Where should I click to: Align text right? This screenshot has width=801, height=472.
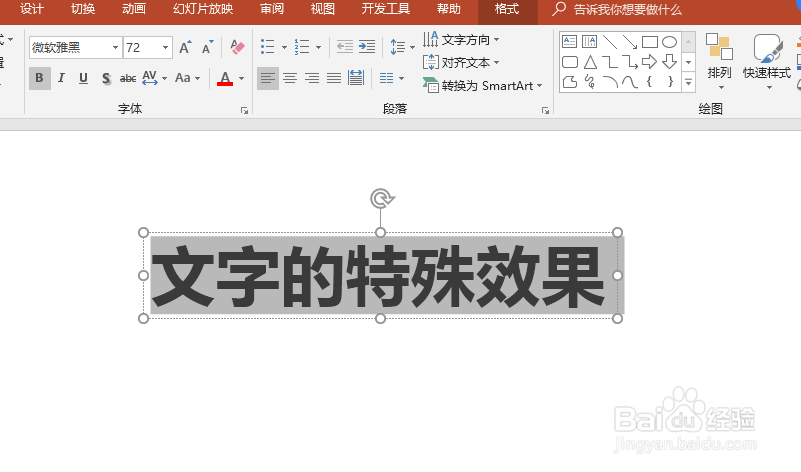tap(312, 78)
